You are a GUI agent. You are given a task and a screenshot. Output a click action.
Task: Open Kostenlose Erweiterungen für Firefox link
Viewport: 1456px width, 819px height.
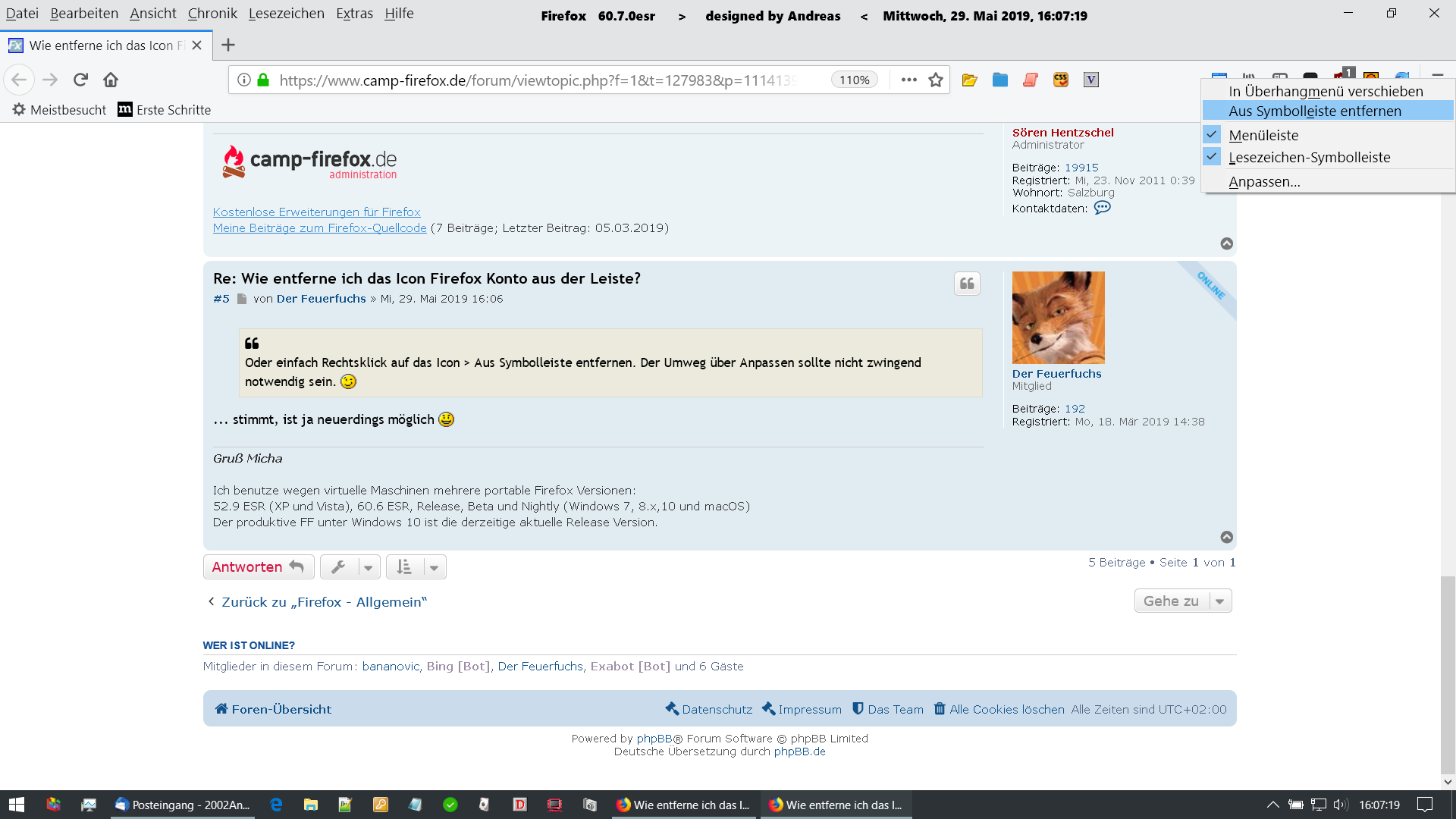(316, 212)
